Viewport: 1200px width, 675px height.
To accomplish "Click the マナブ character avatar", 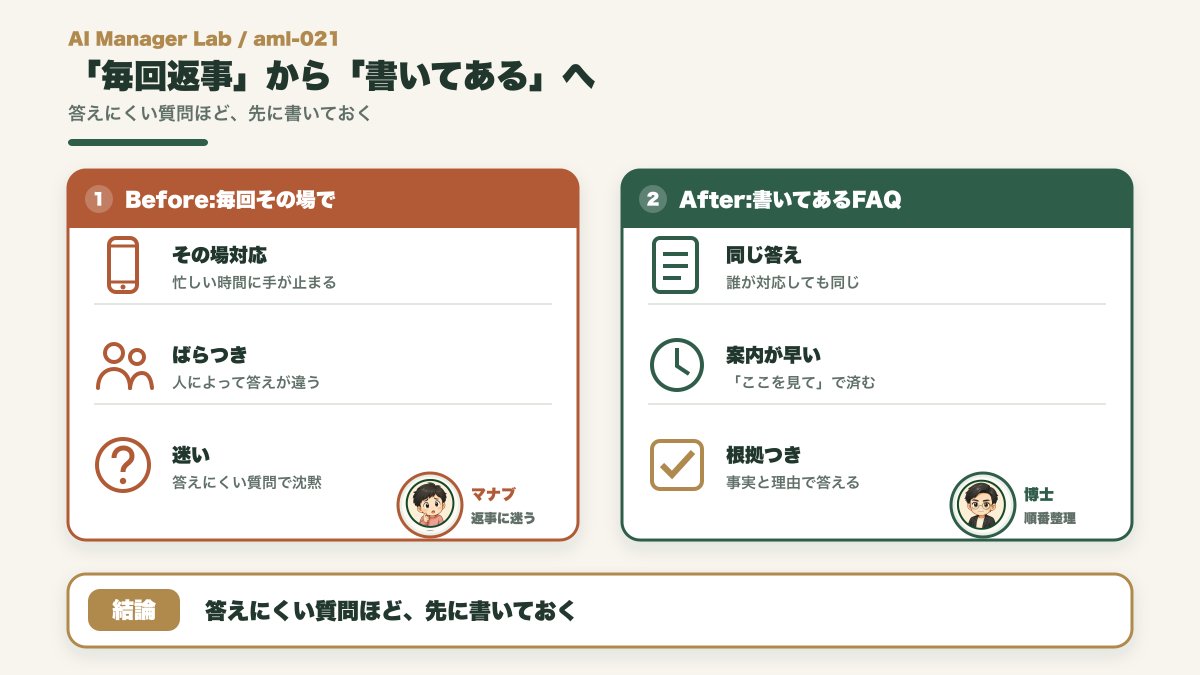I will click(430, 505).
